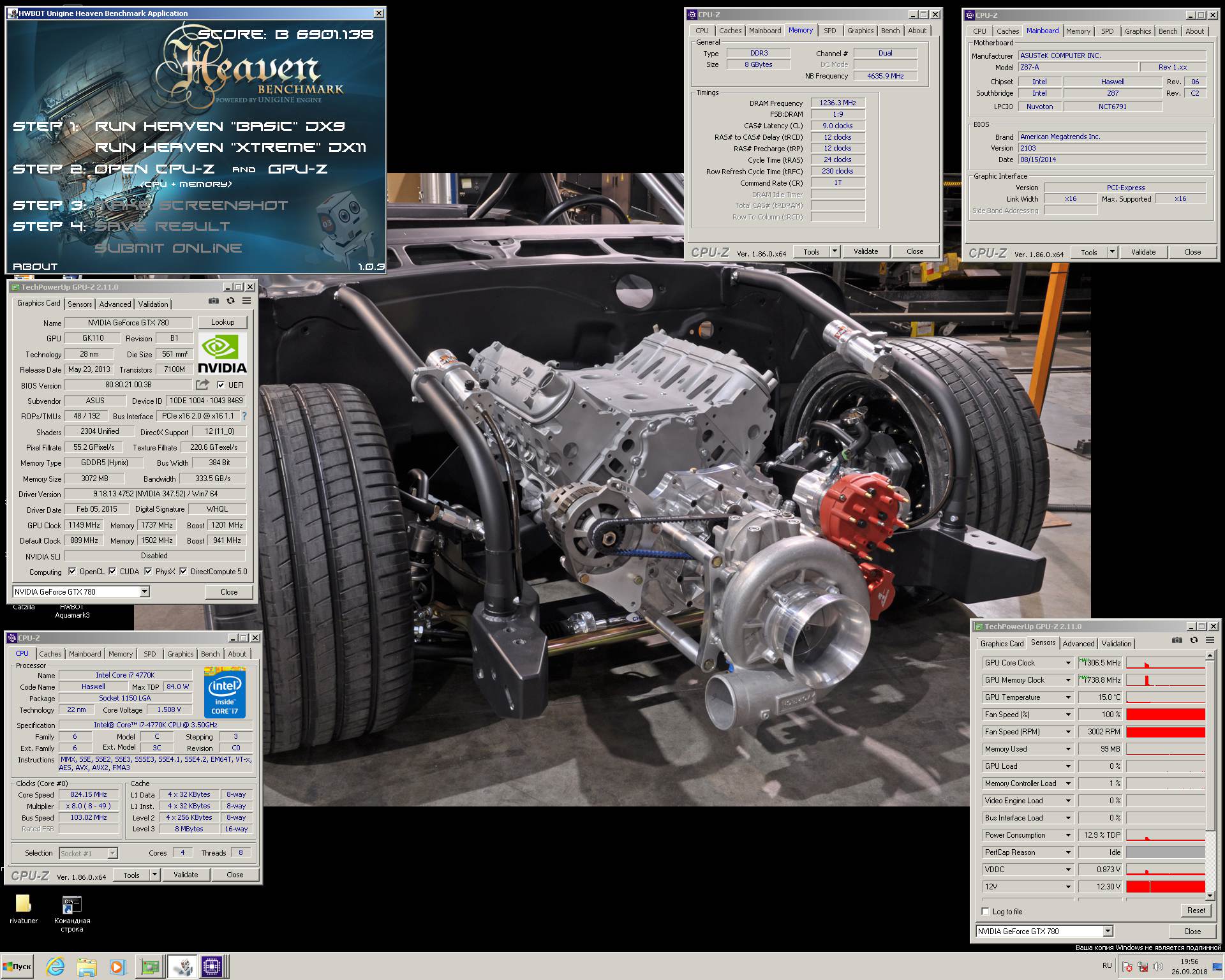Click GPU-Z green card icon in taskbar
The width and height of the screenshot is (1225, 980).
pyautogui.click(x=150, y=967)
